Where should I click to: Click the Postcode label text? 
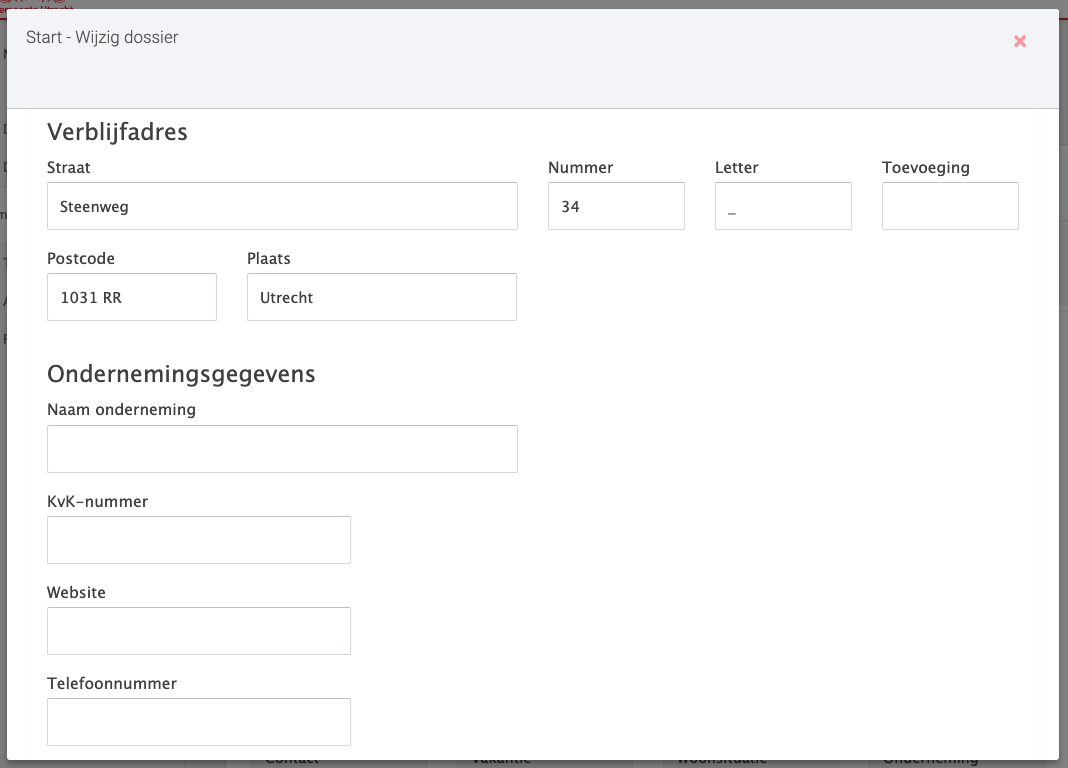(x=81, y=259)
